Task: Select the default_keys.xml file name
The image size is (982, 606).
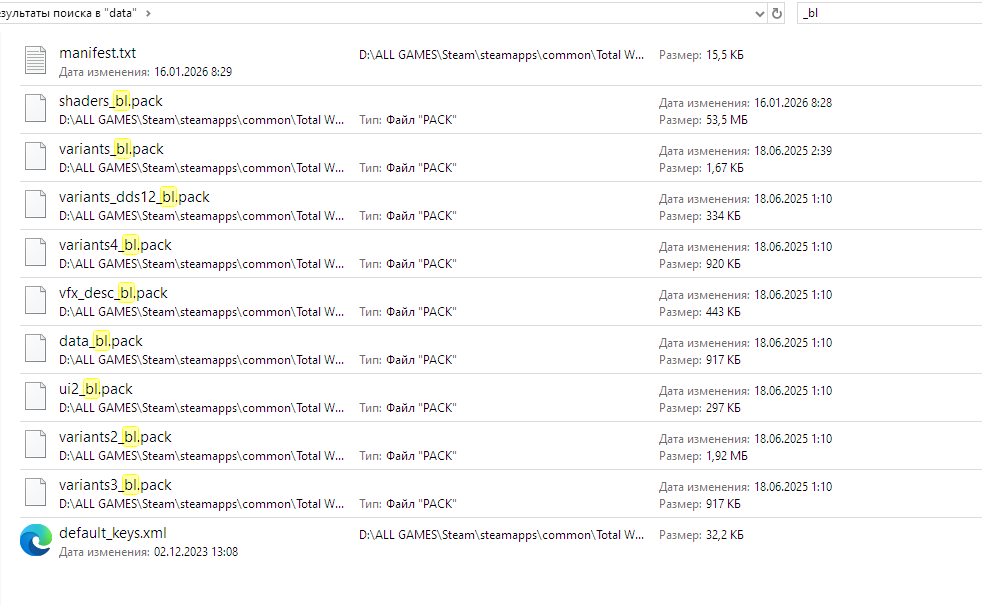Action: point(113,533)
